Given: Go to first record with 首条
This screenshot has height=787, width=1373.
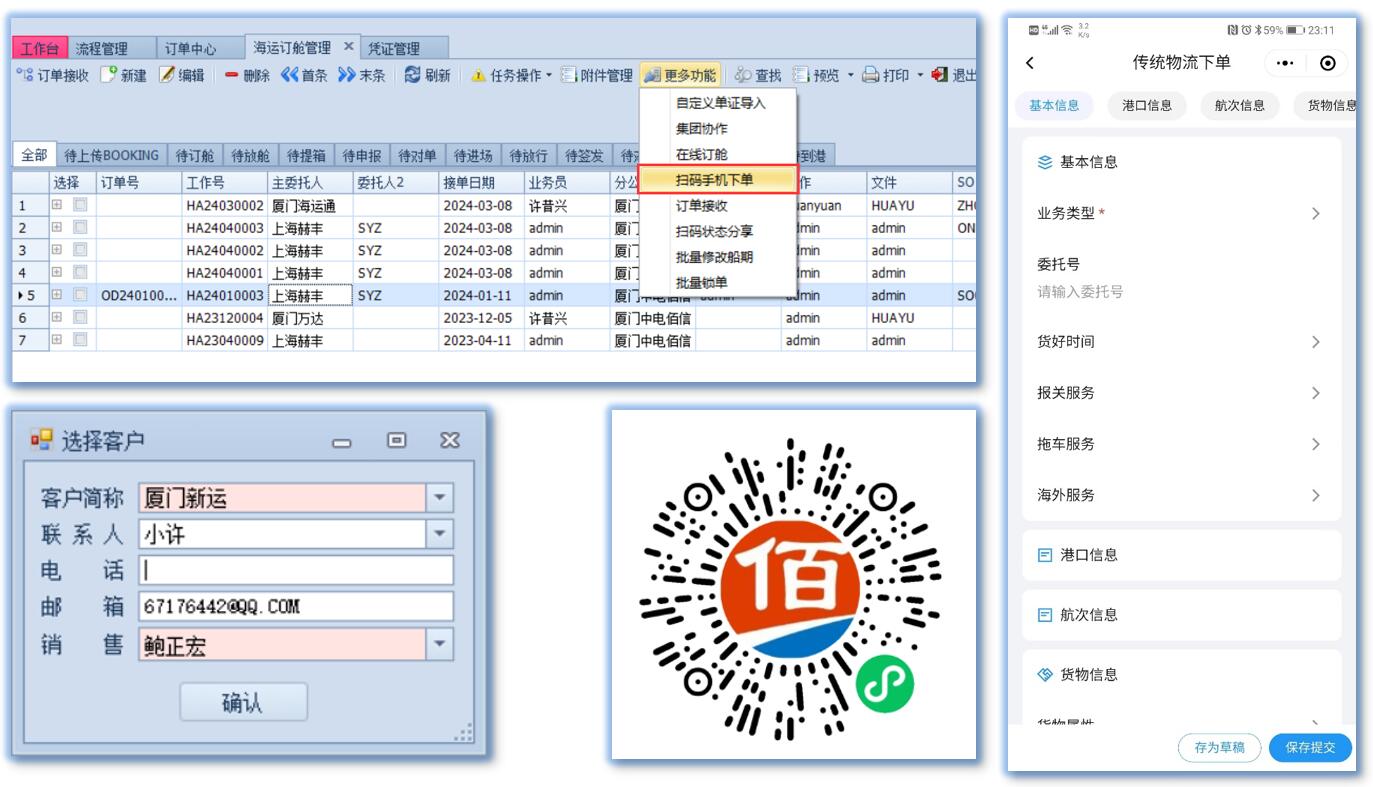Looking at the screenshot, I should (304, 75).
